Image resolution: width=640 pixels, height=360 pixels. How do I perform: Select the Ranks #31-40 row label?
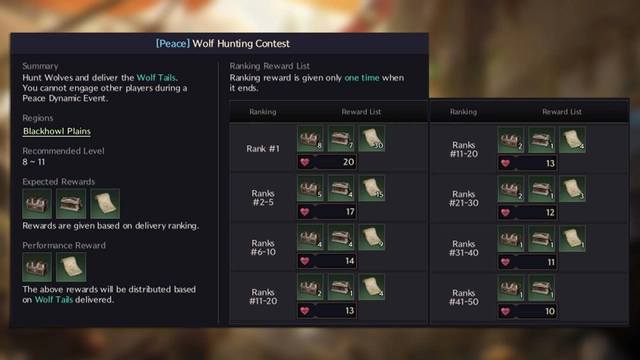(x=464, y=248)
